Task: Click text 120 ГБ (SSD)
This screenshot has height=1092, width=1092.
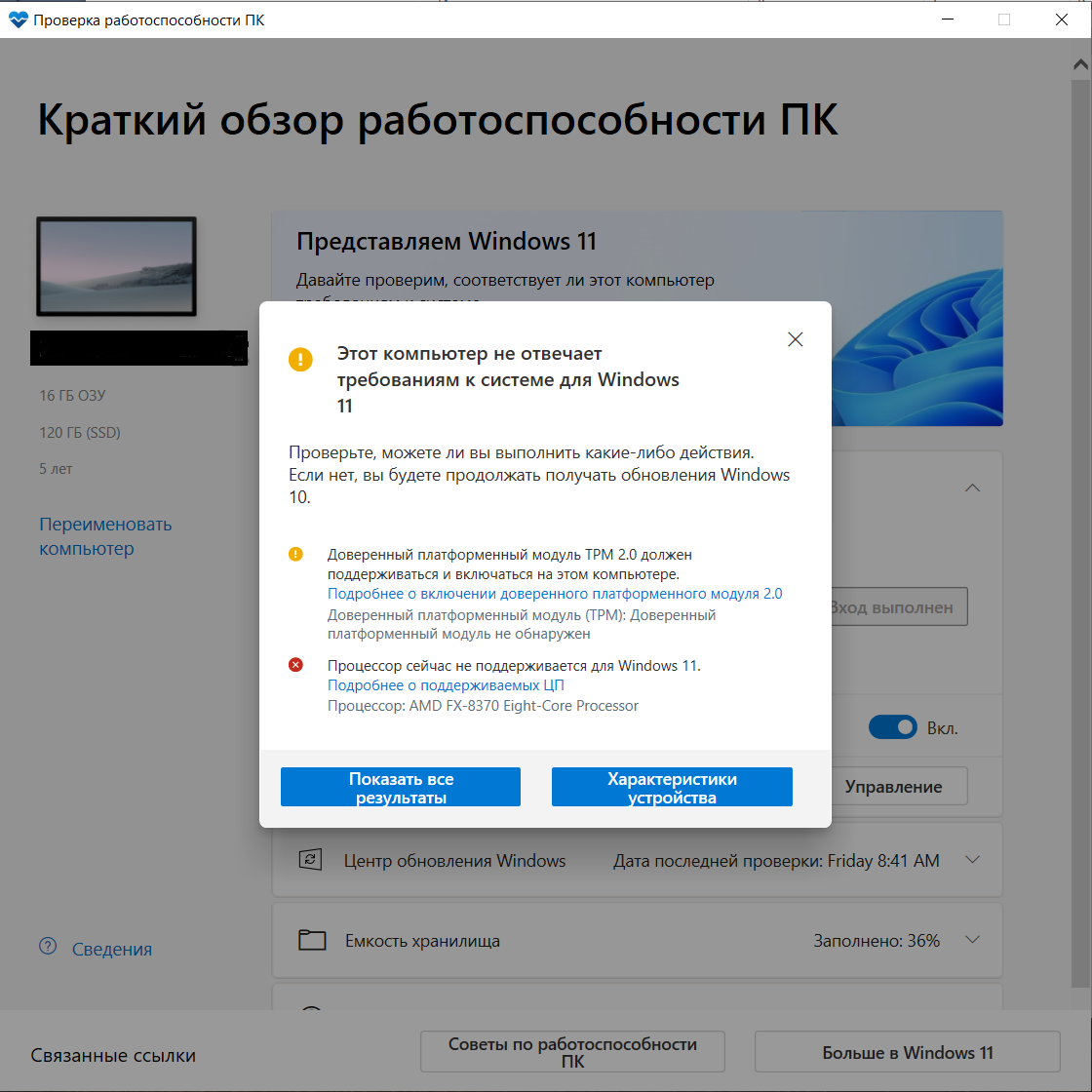Action: point(79,433)
